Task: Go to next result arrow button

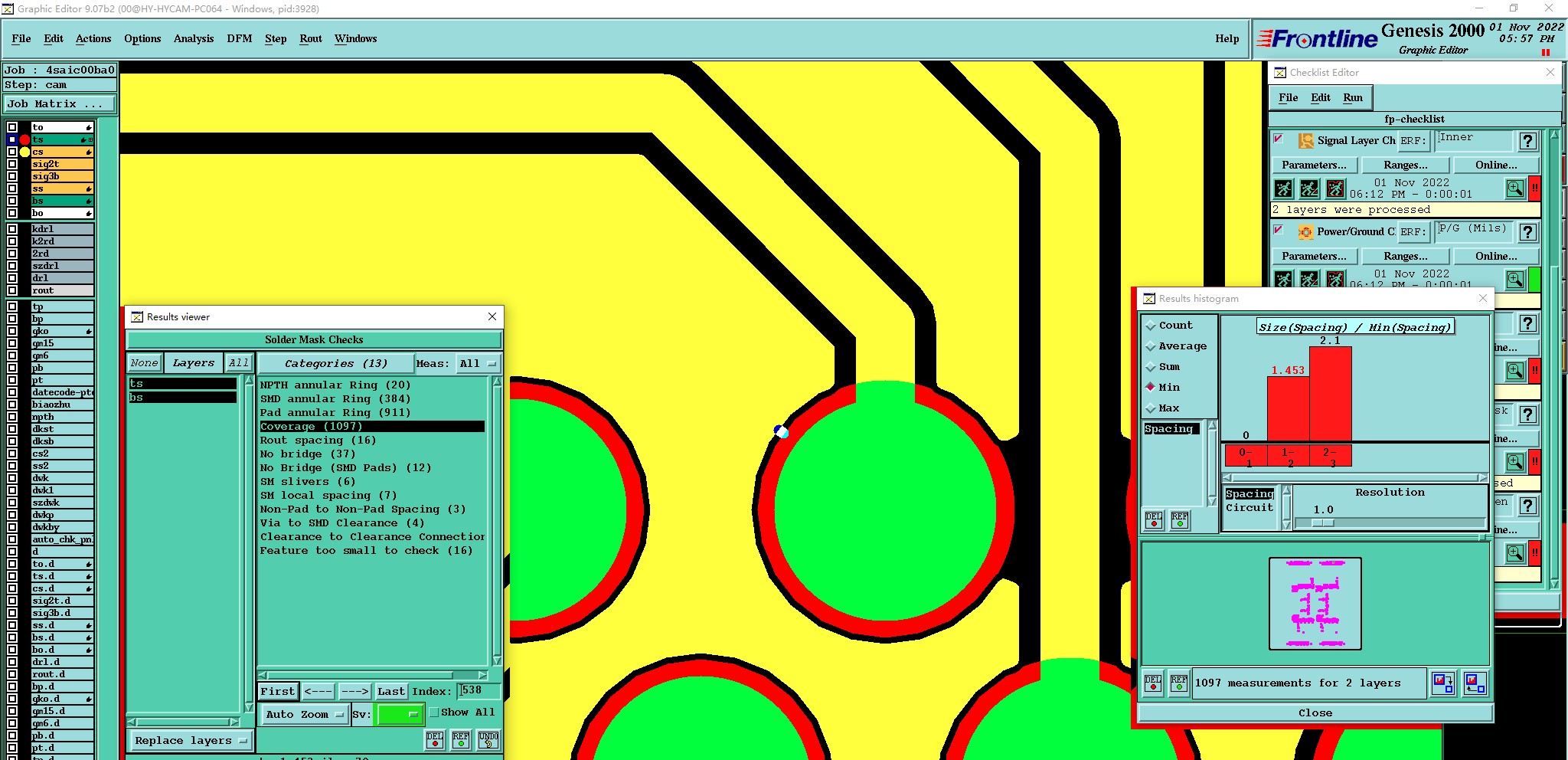Action: (x=354, y=692)
